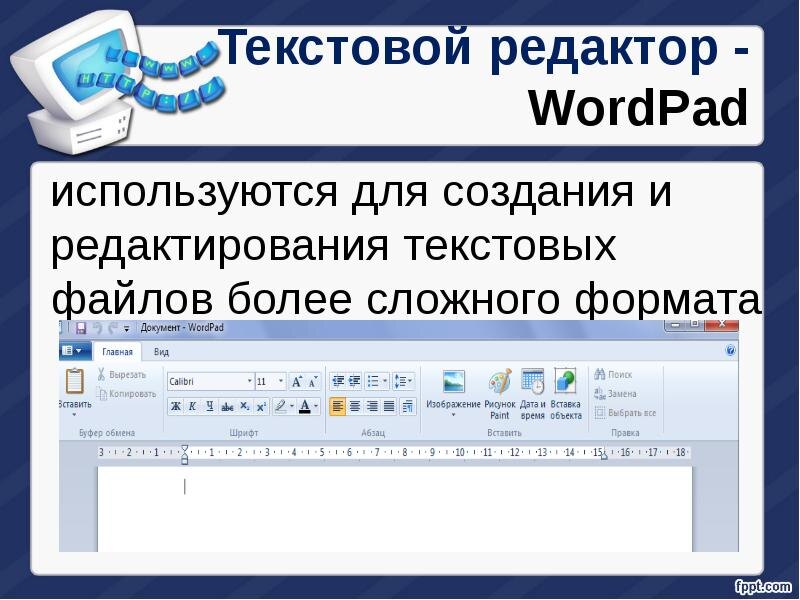The image size is (800, 600).
Task: Click the Дата и время calendar icon
Action: 533,382
